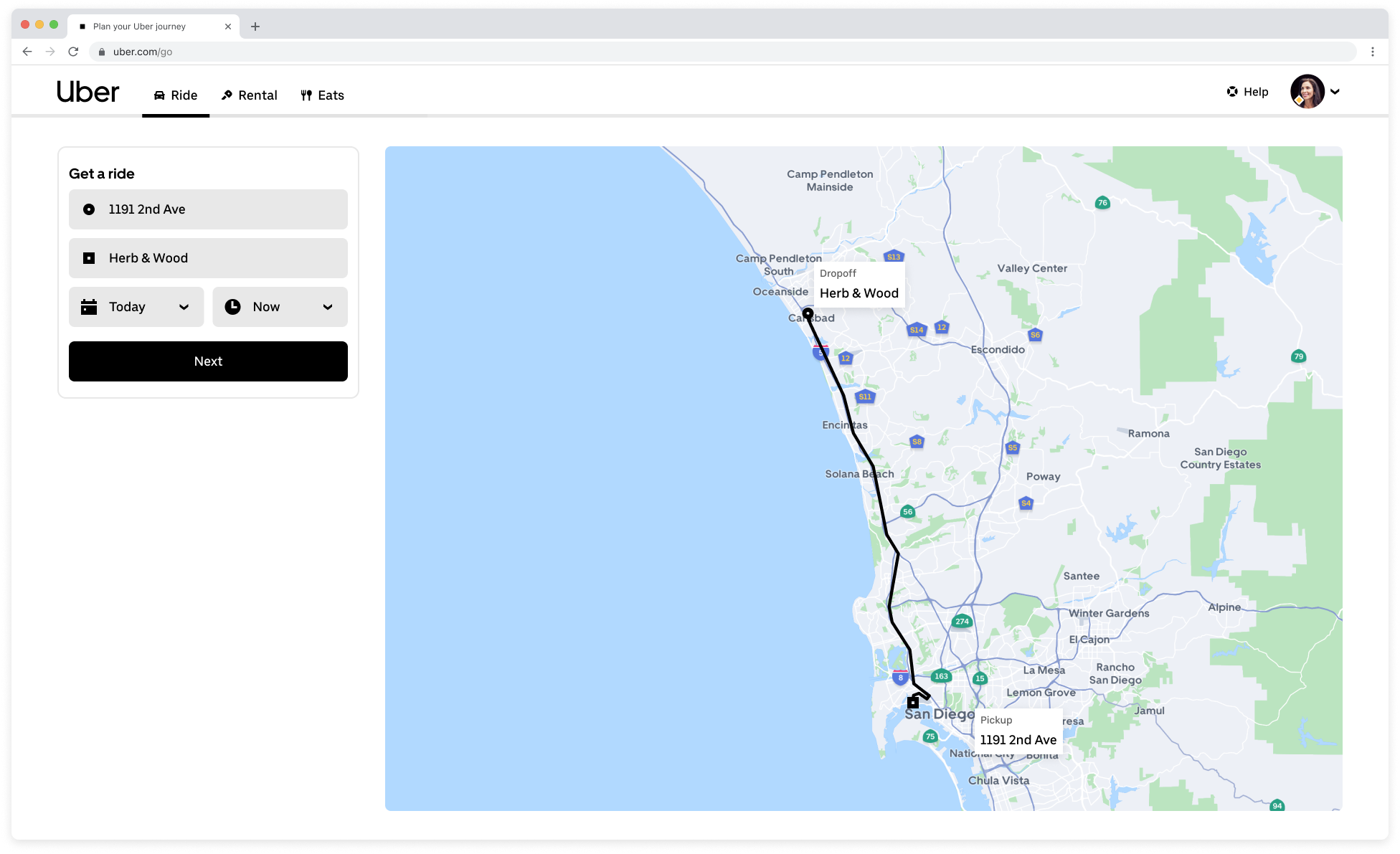This screenshot has height=854, width=1400.
Task: Click the Interstate 8 shield
Action: click(x=900, y=677)
